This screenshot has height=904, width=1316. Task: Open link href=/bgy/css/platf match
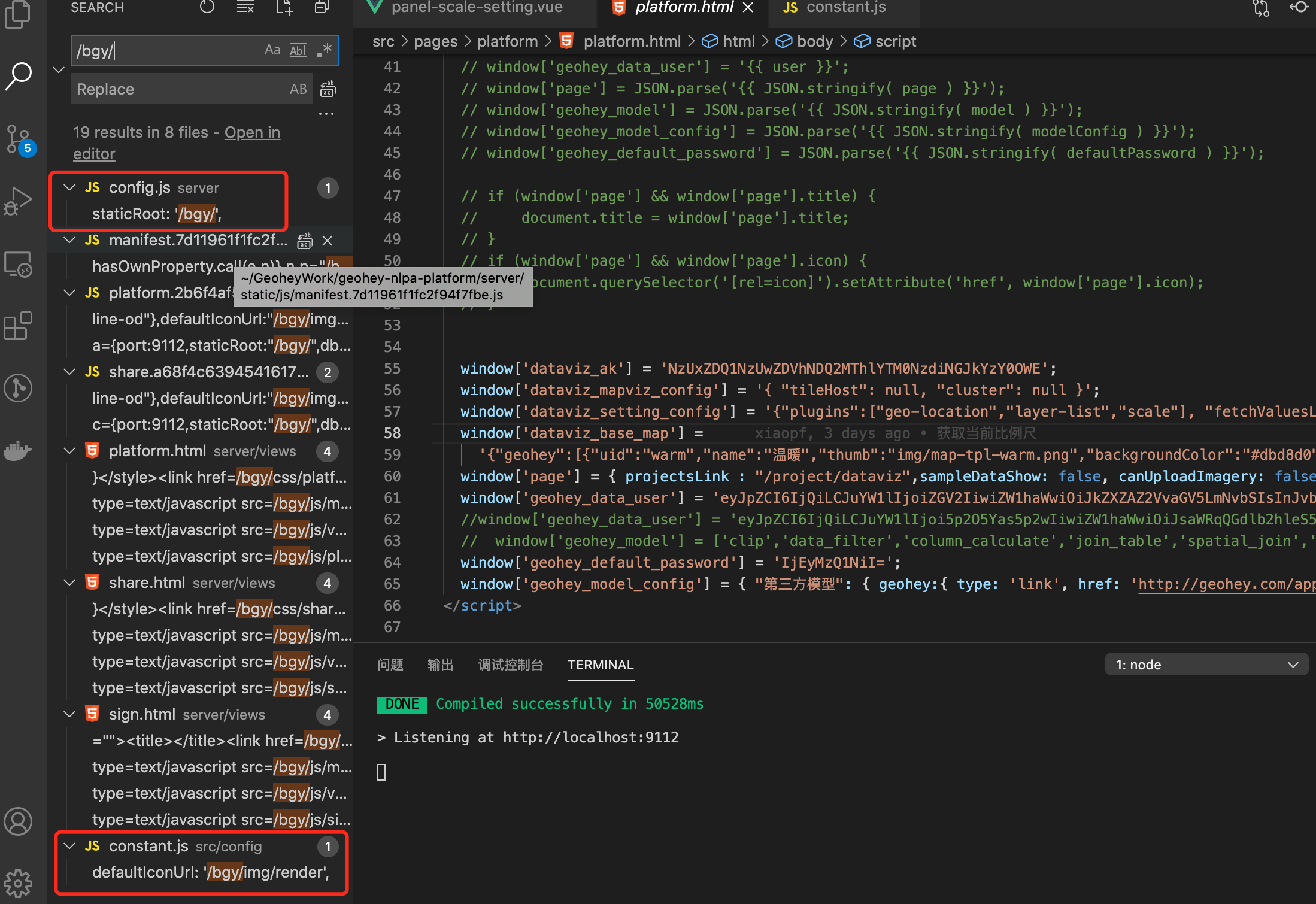coord(220,477)
